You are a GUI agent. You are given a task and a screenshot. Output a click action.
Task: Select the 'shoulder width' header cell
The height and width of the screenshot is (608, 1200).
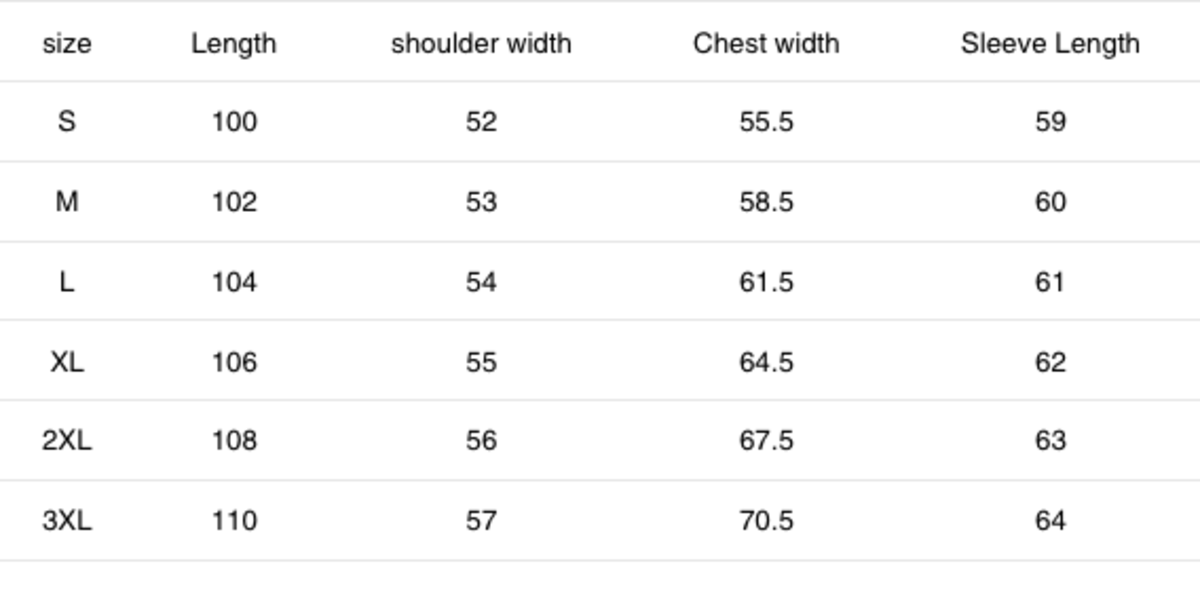(x=481, y=44)
